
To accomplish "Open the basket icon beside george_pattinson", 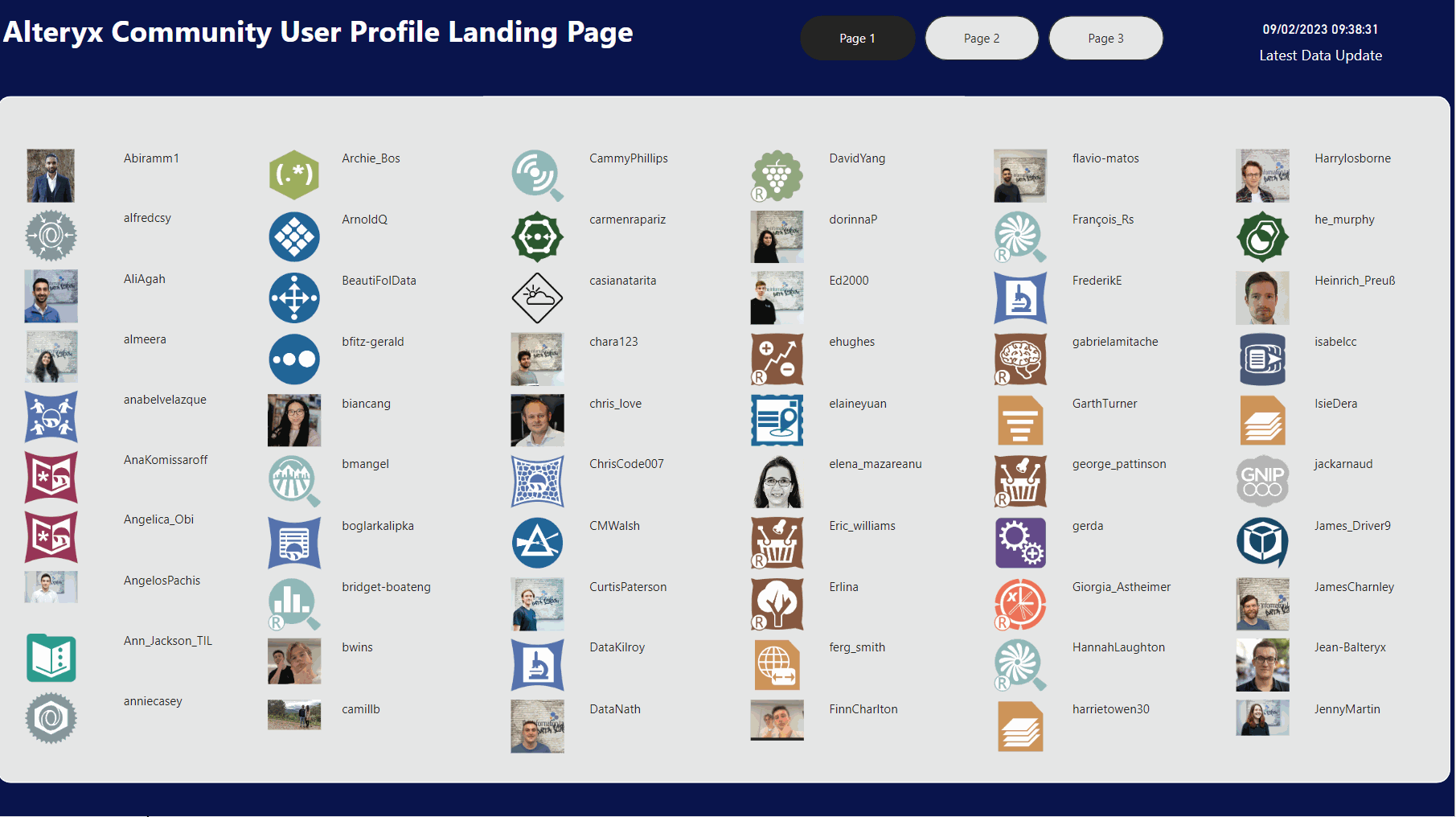I will pos(1020,481).
